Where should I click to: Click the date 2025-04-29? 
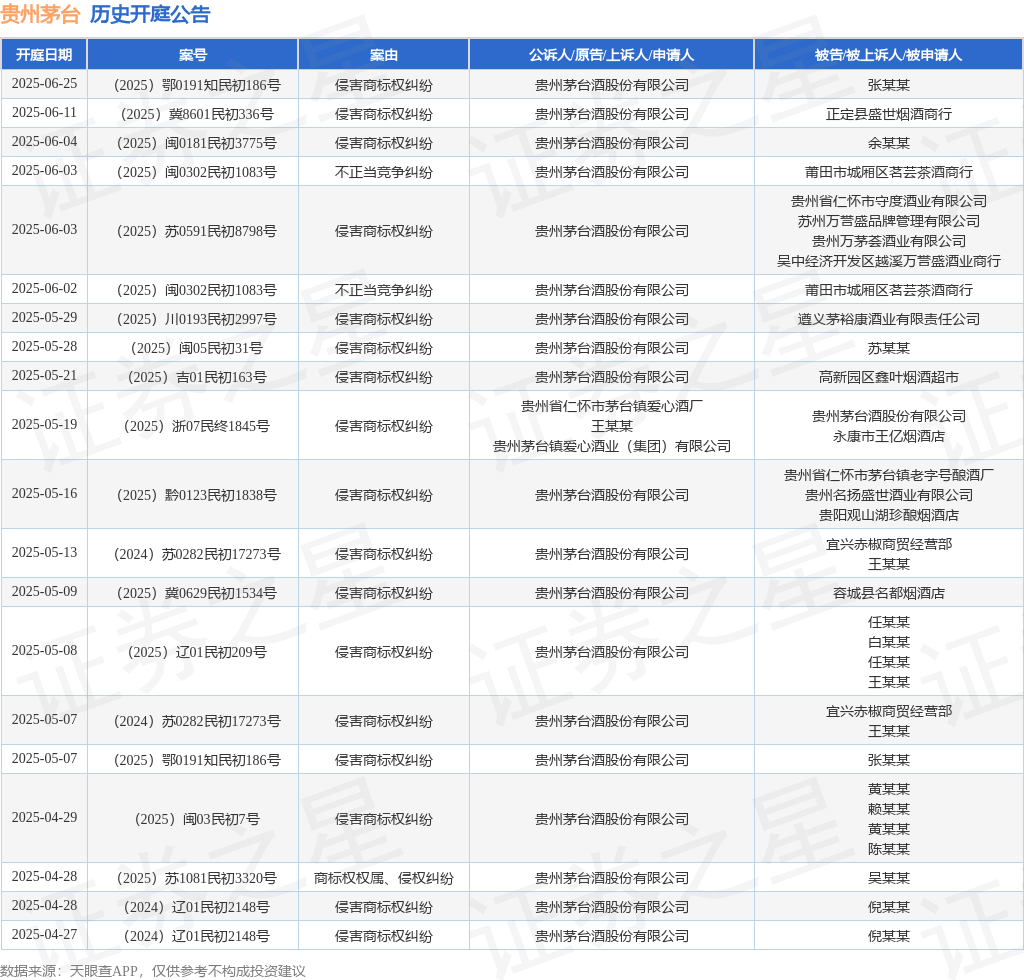click(x=44, y=817)
